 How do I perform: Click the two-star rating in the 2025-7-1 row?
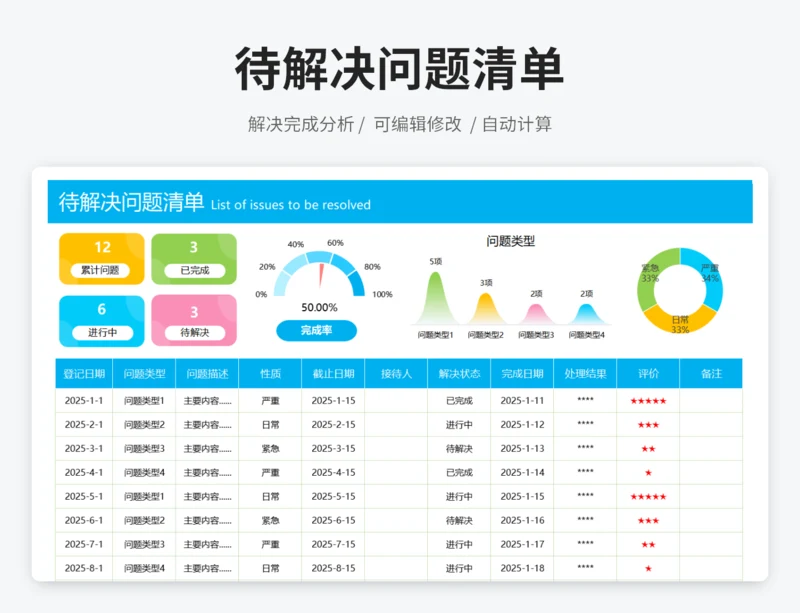coord(648,545)
